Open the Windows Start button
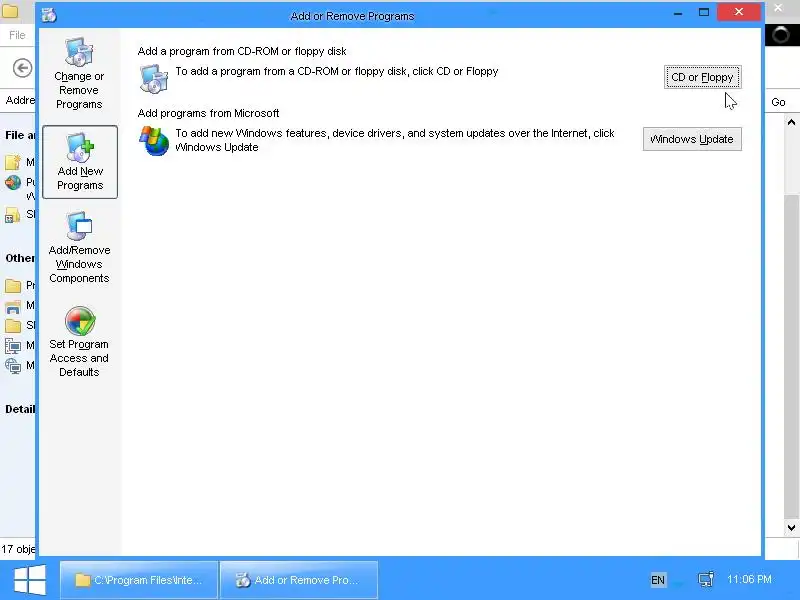Image resolution: width=800 pixels, height=600 pixels. (30, 580)
